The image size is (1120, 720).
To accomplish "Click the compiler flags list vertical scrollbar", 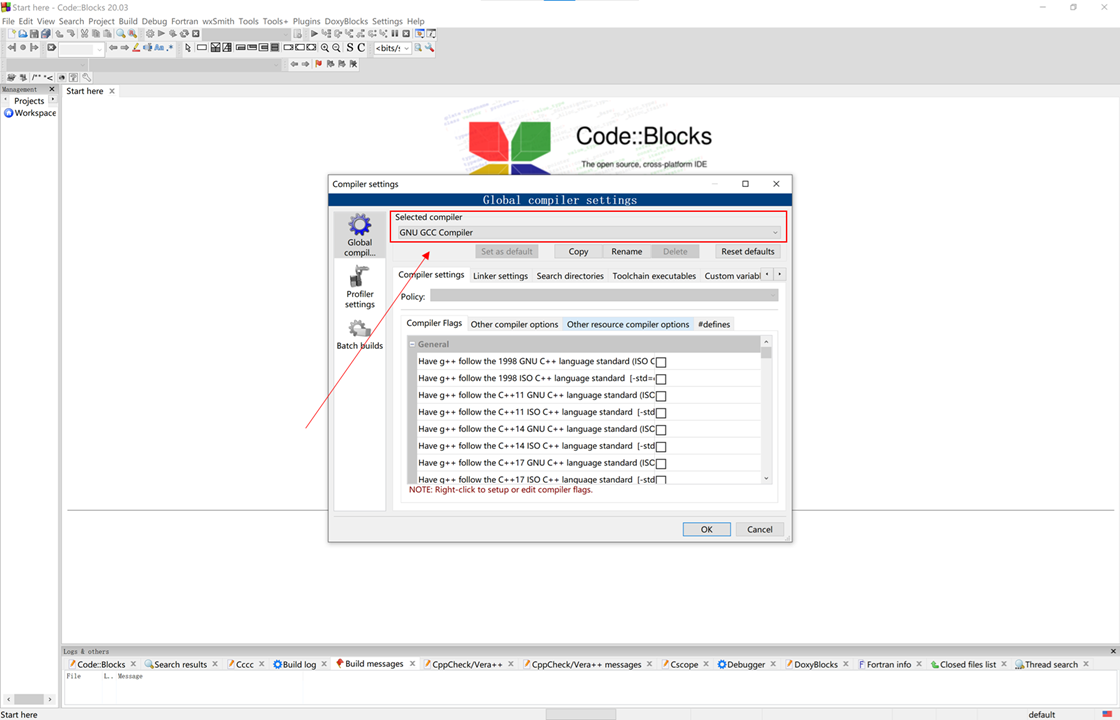I will pos(766,410).
